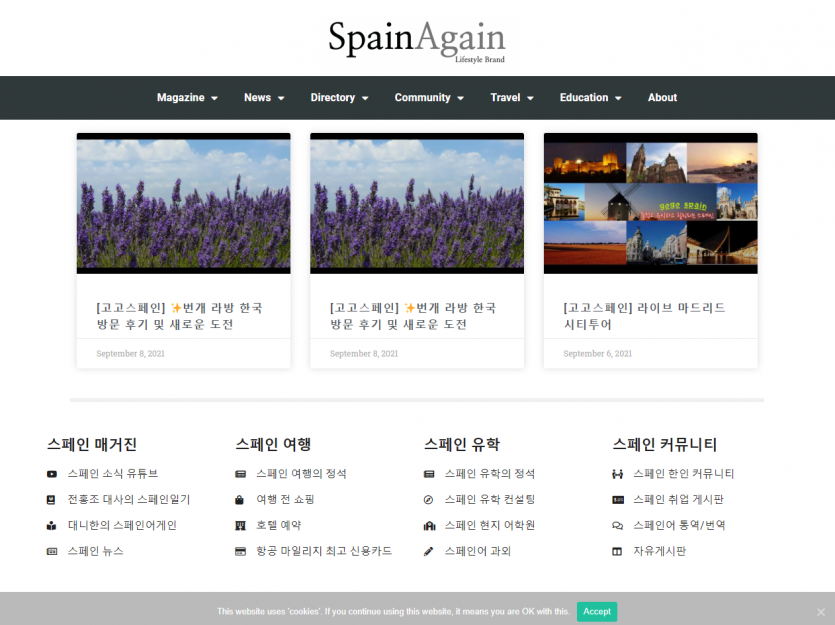Open the Community dropdown menu
The height and width of the screenshot is (625, 835).
(x=428, y=98)
